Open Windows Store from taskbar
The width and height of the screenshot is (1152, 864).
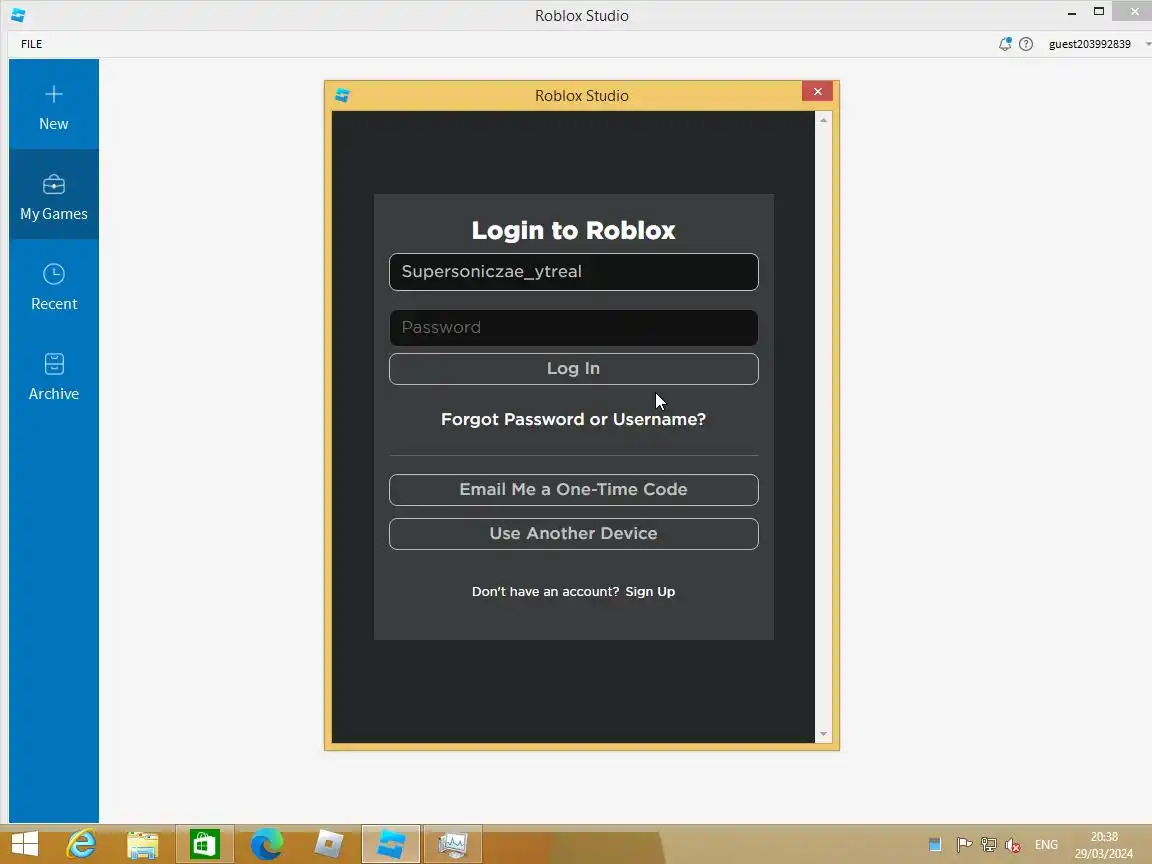204,844
